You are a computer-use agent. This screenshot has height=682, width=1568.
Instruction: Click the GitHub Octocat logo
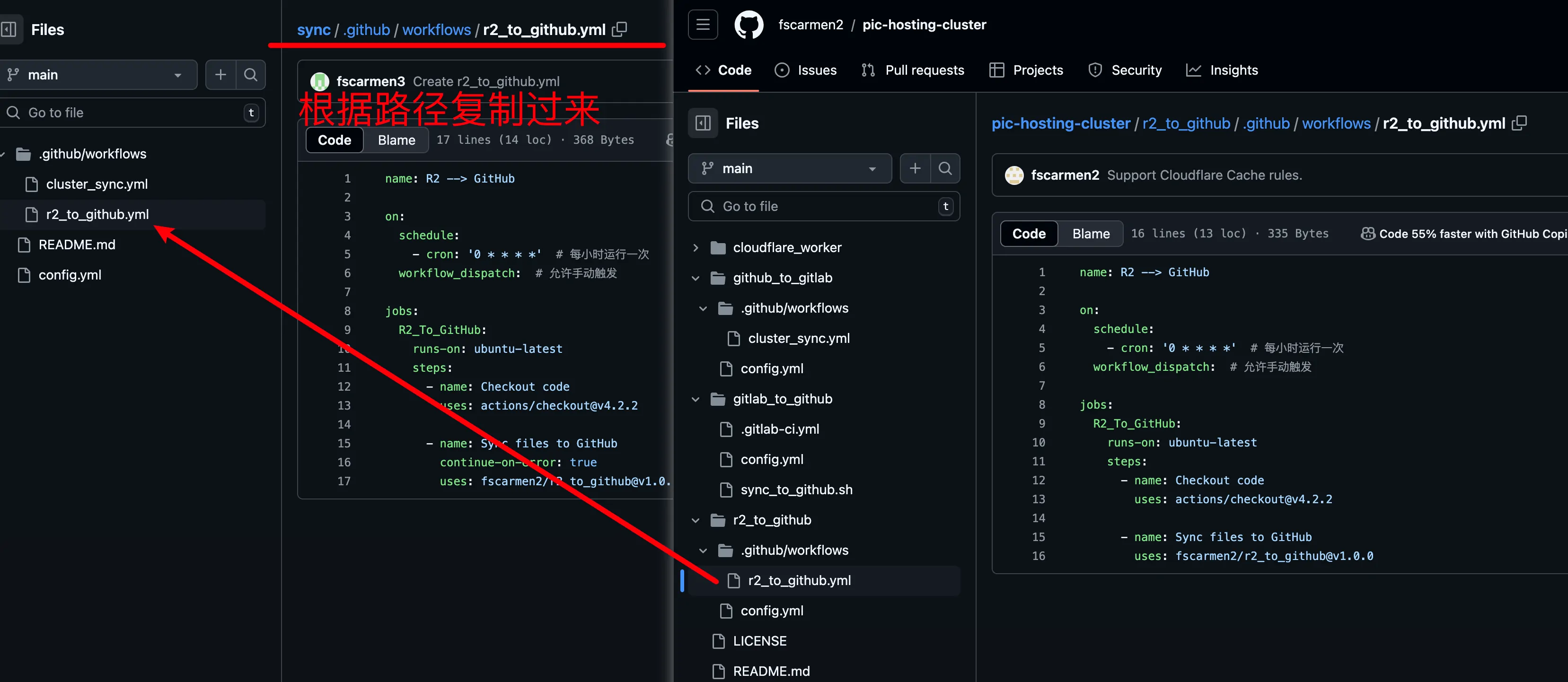coord(749,25)
